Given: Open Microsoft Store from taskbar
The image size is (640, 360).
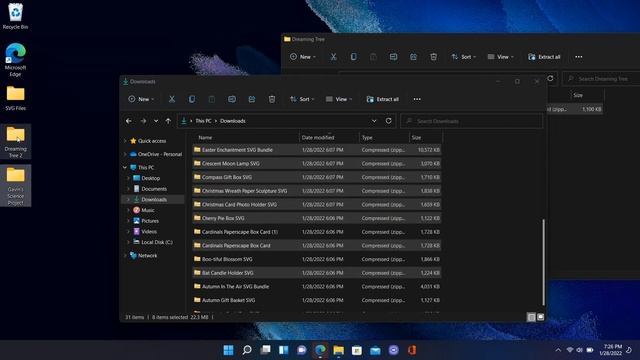Looking at the screenshot, I should click(x=357, y=350).
